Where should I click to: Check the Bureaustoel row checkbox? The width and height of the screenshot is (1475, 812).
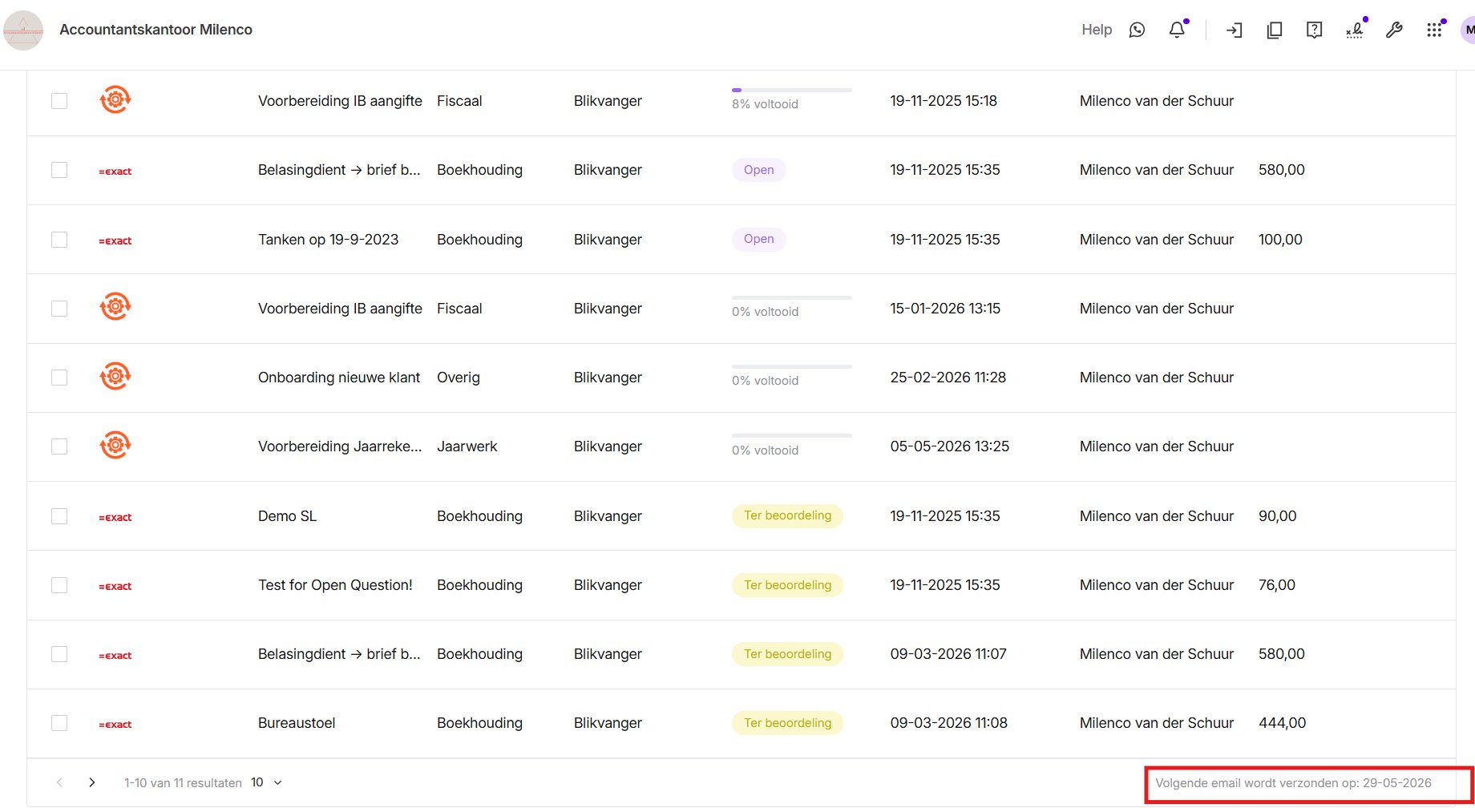click(59, 723)
